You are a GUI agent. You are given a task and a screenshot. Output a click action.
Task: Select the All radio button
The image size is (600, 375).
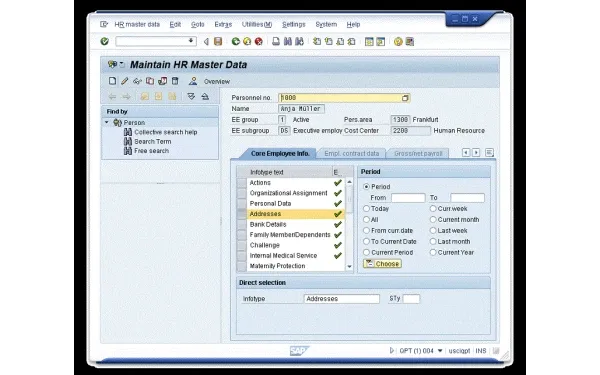366,220
